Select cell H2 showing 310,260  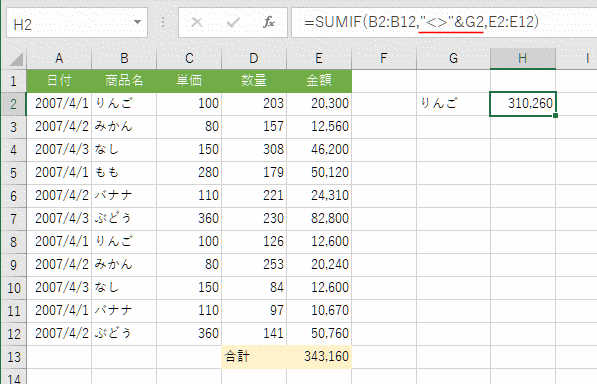pyautogui.click(x=523, y=104)
